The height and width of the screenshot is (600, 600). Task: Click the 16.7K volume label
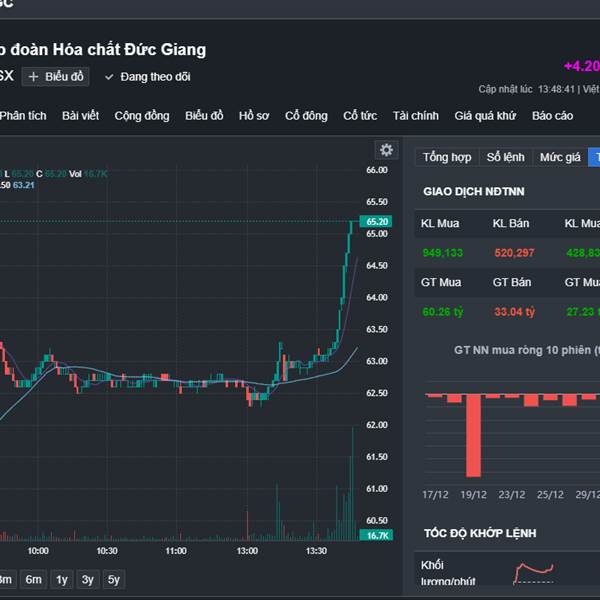(x=377, y=535)
